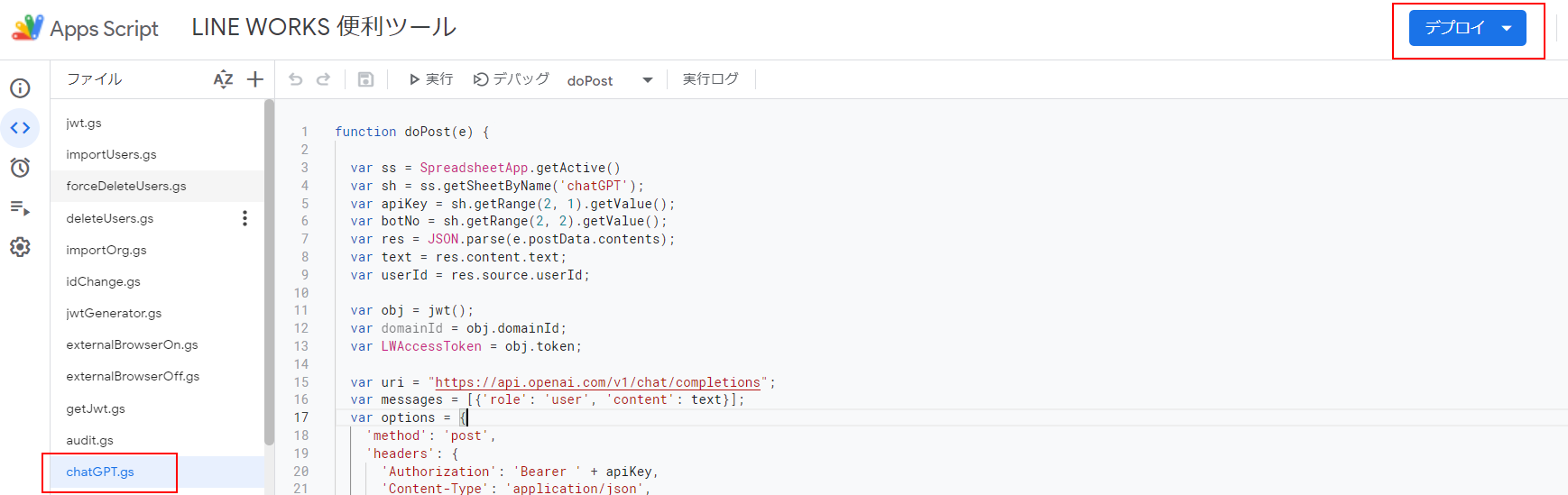Click the 'var messages' code line
The image size is (1568, 495).
pyautogui.click(x=548, y=399)
